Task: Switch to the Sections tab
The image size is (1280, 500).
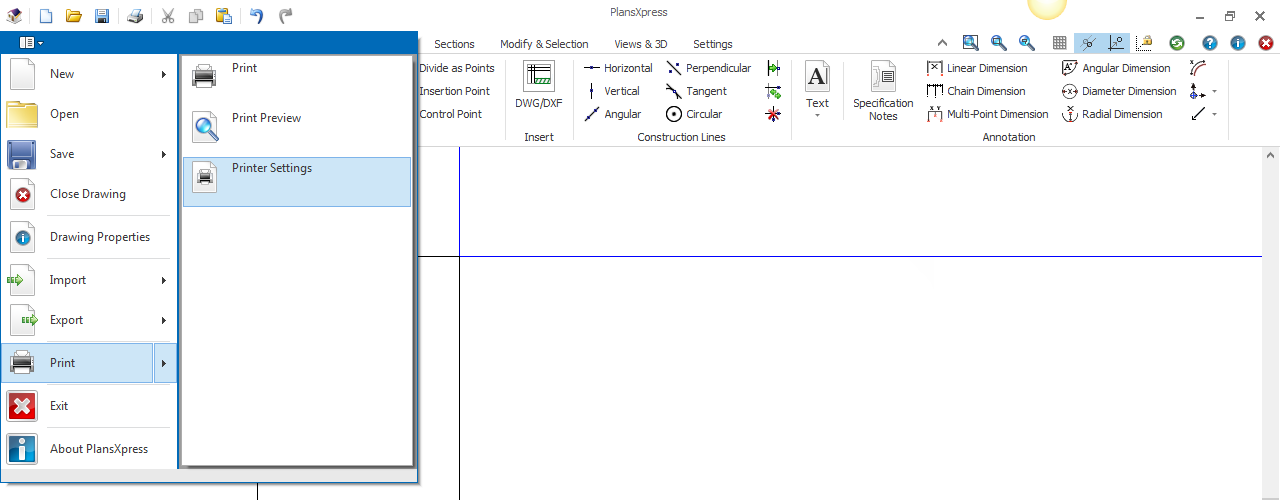Action: (x=454, y=44)
